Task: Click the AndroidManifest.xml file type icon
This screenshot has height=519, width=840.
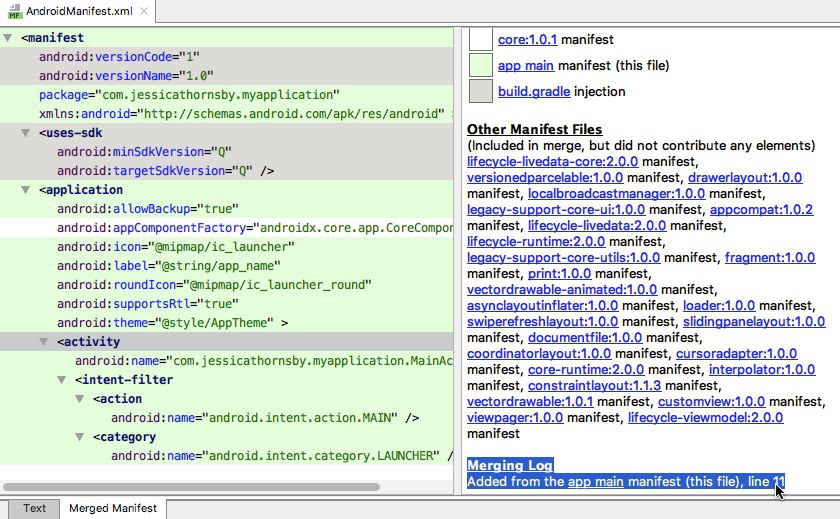Action: coord(12,12)
